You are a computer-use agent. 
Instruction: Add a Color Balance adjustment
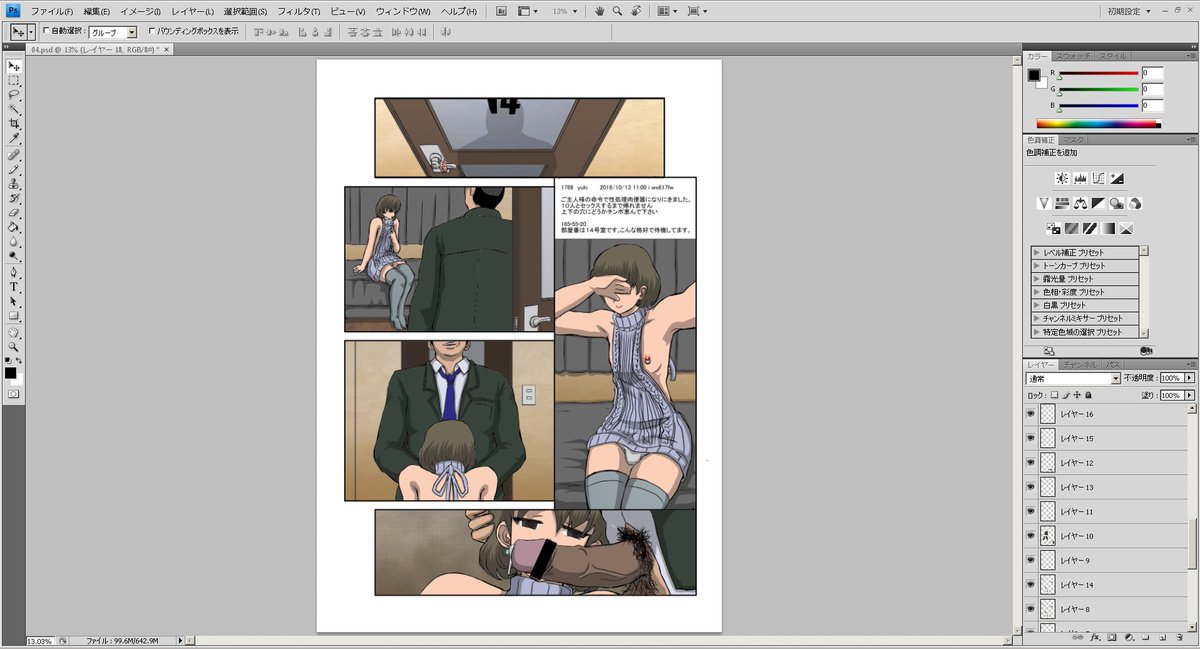pyautogui.click(x=1081, y=203)
